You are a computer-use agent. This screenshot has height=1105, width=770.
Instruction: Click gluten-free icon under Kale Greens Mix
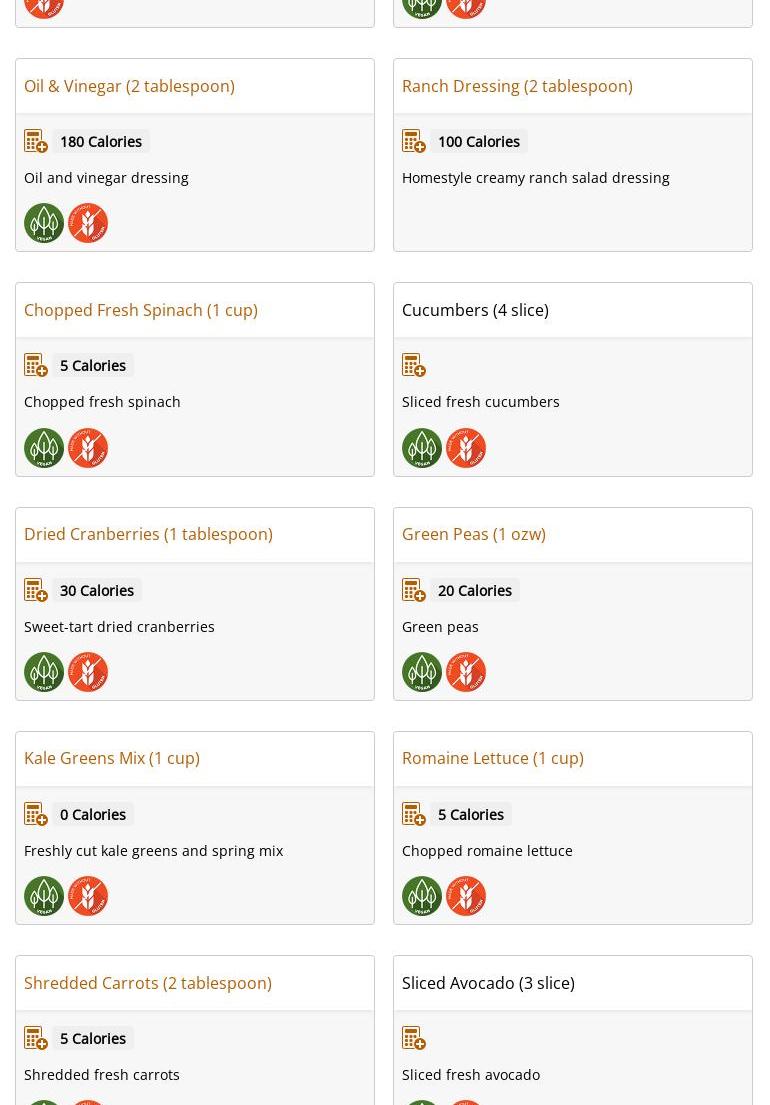[x=88, y=895]
